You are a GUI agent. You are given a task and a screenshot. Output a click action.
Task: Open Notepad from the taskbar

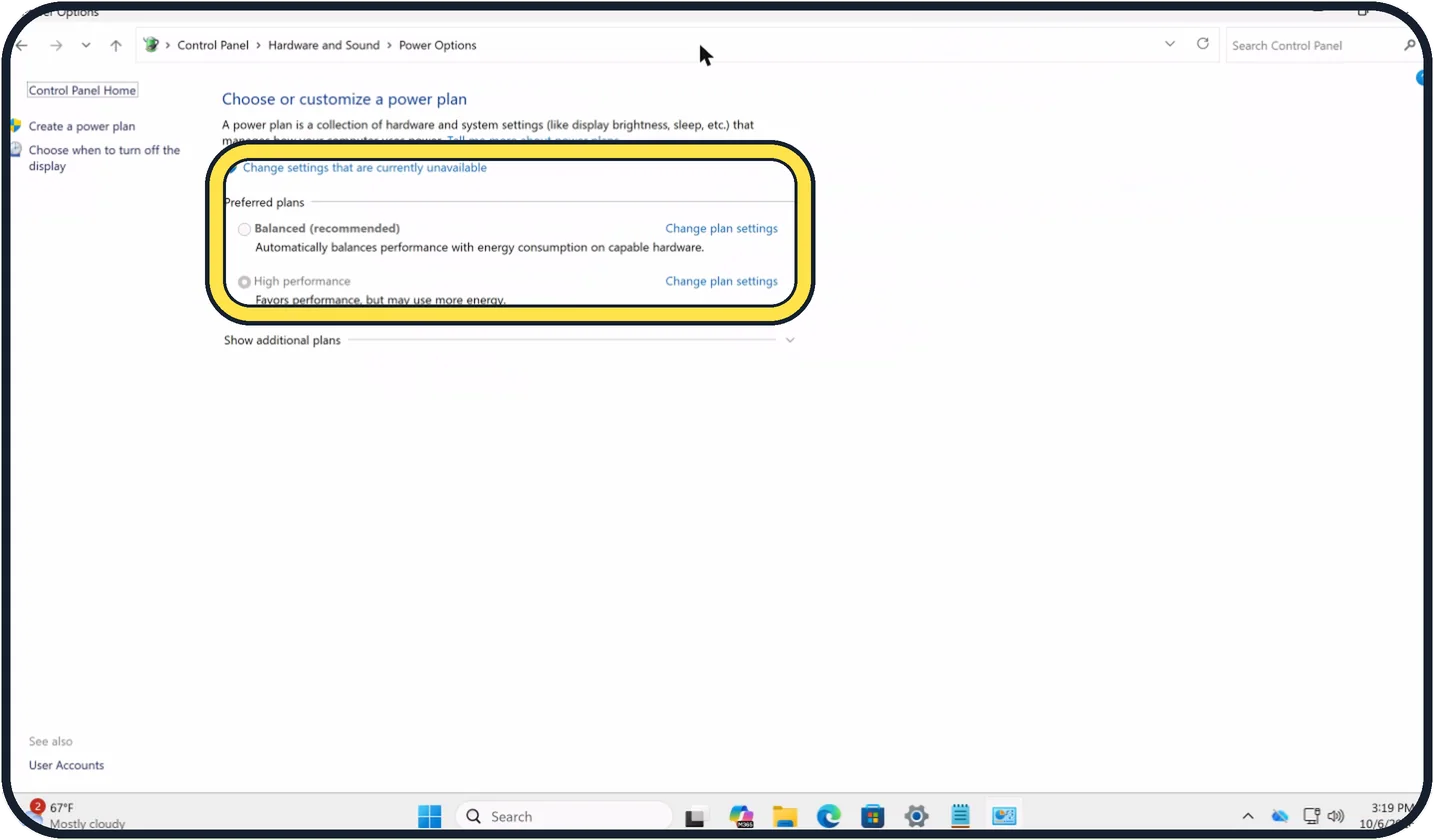pos(961,816)
